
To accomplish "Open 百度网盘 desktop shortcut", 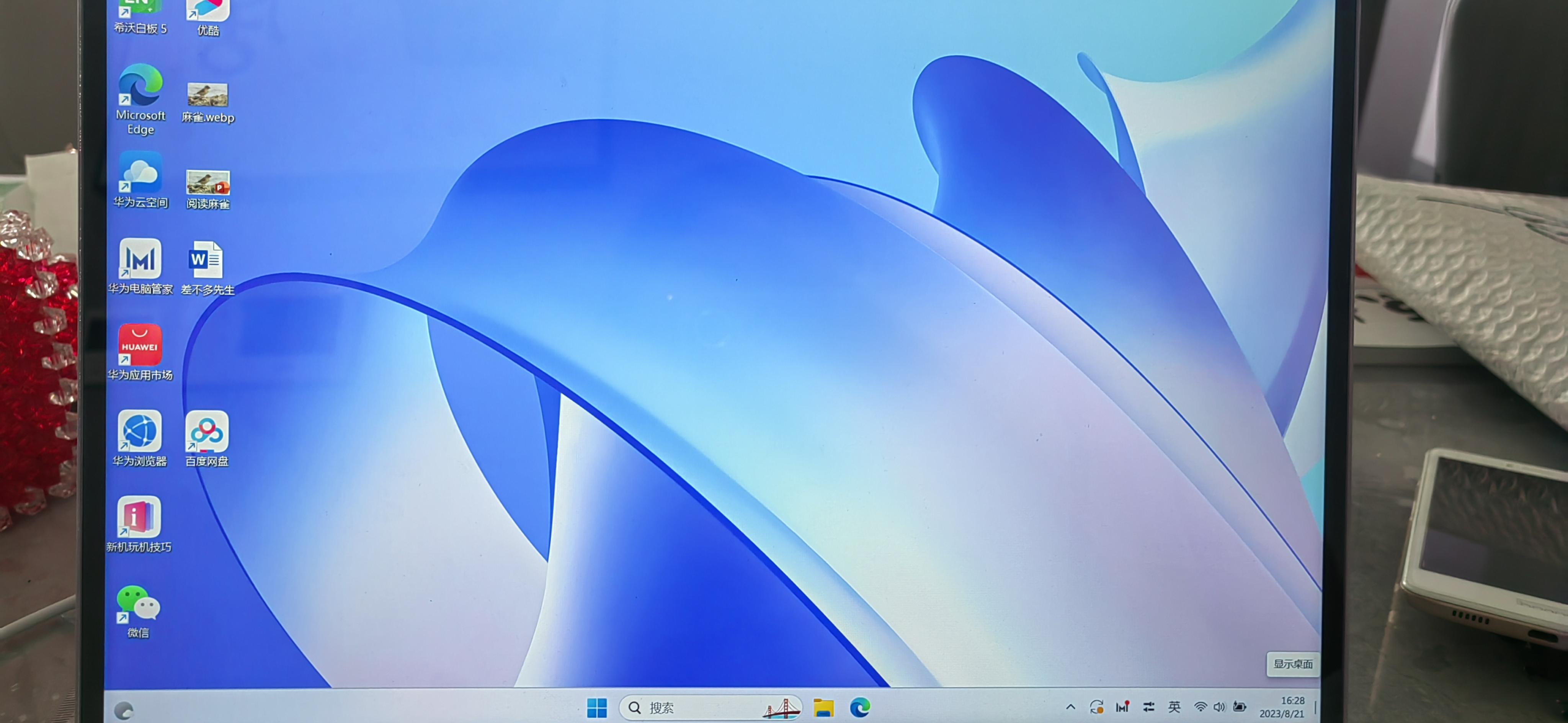I will click(207, 431).
